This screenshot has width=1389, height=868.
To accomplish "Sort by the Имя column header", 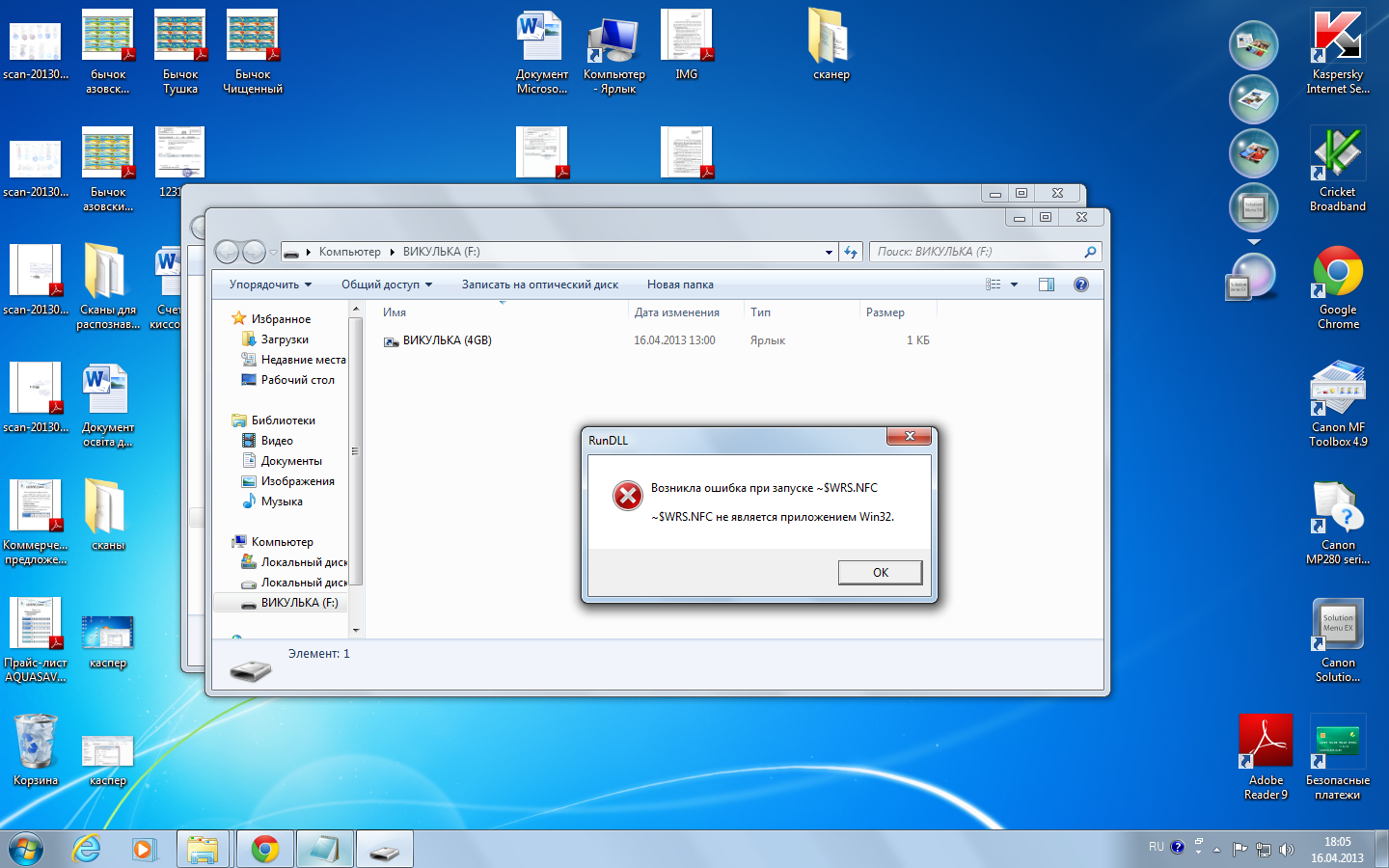I will click(x=502, y=312).
